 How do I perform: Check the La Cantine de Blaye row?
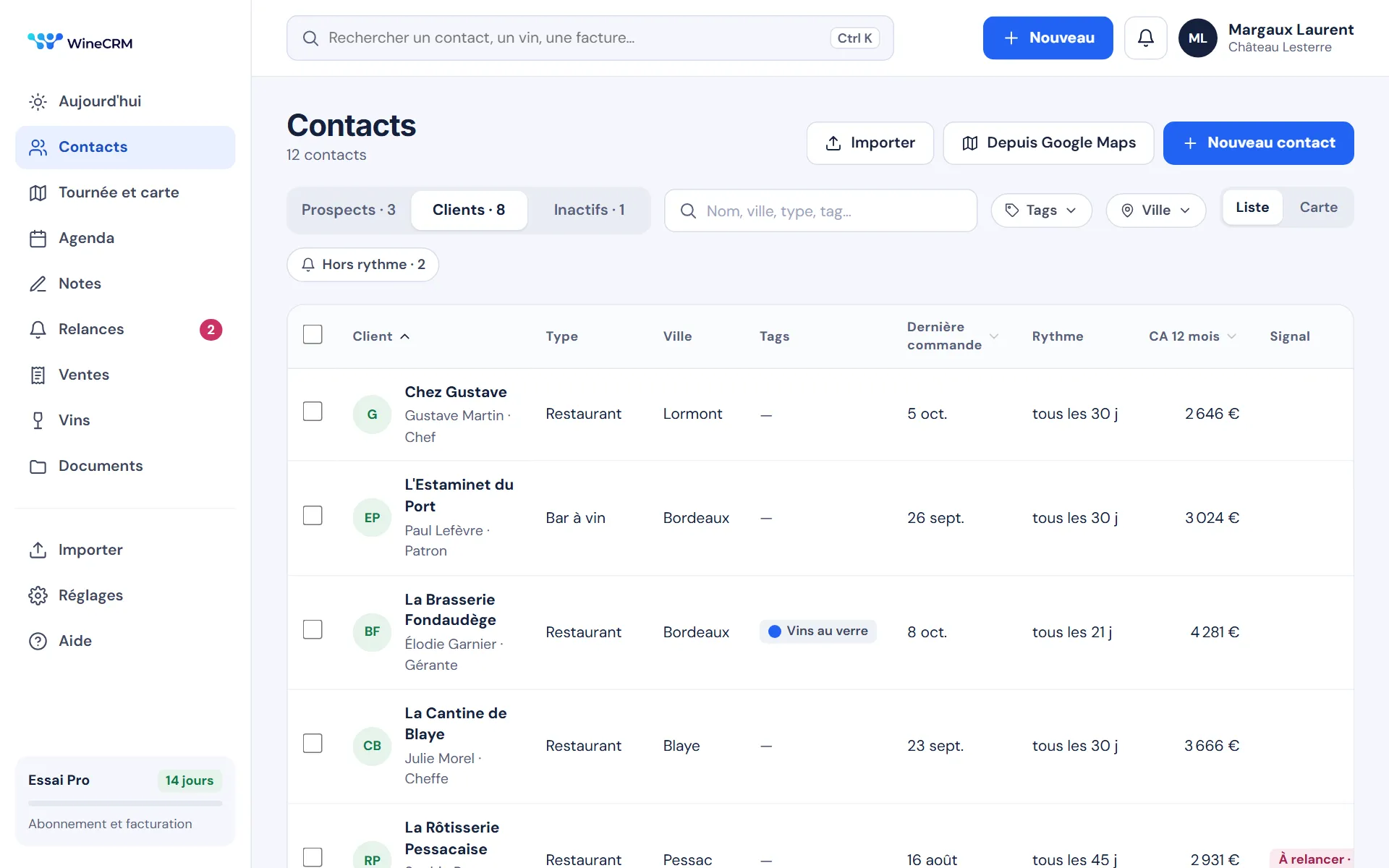[x=313, y=744]
